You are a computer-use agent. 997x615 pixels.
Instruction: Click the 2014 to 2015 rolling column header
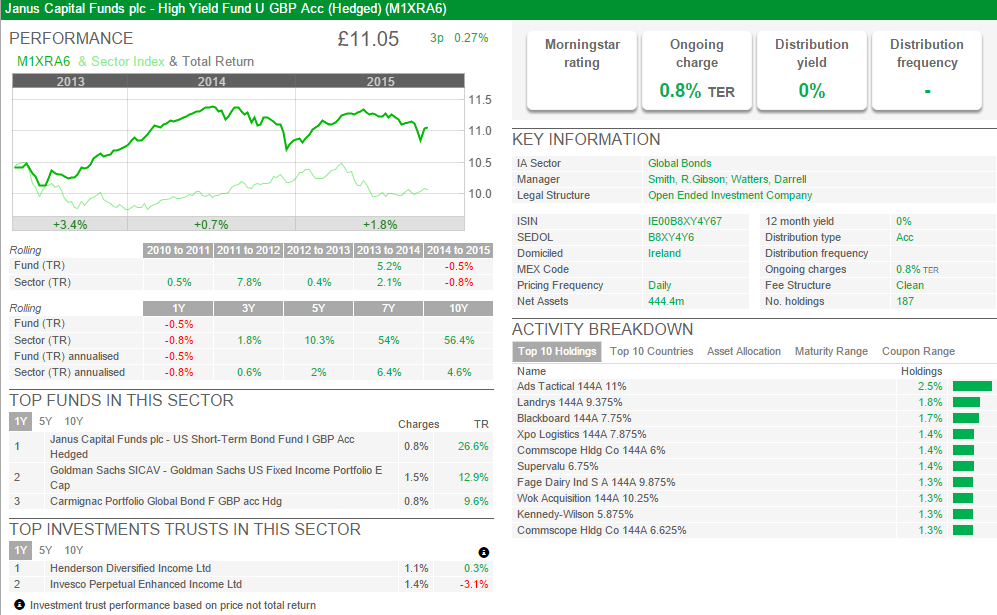point(458,250)
